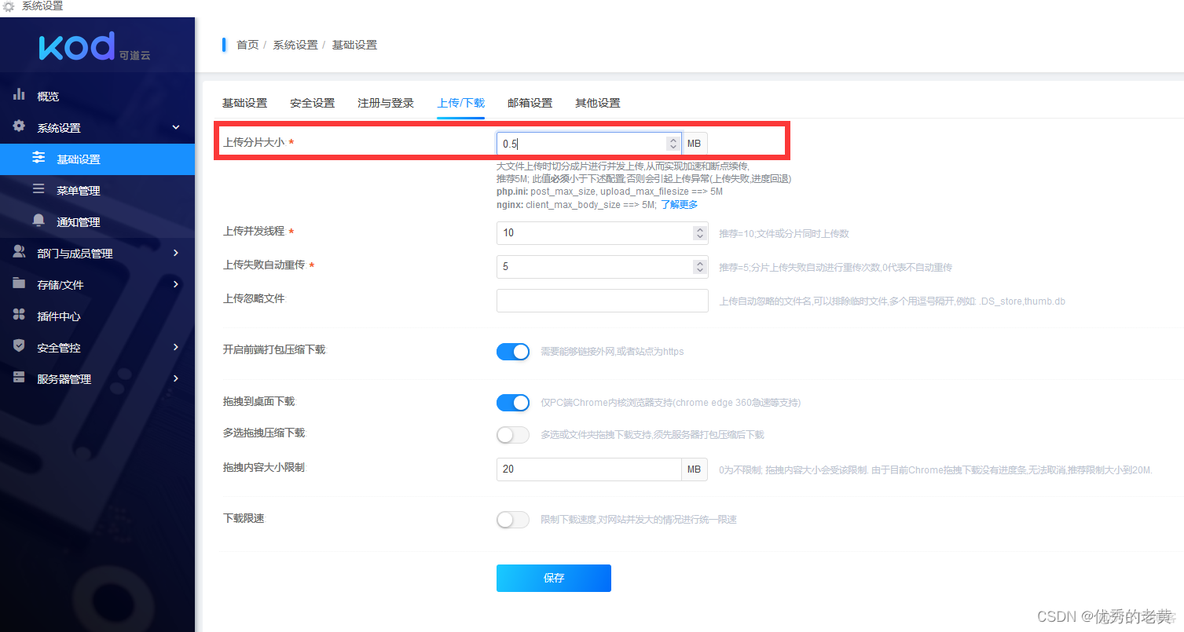Screen dimensions: 1184x632
Task: Expand 存储/文件 chevron
Action: pyautogui.click(x=176, y=285)
